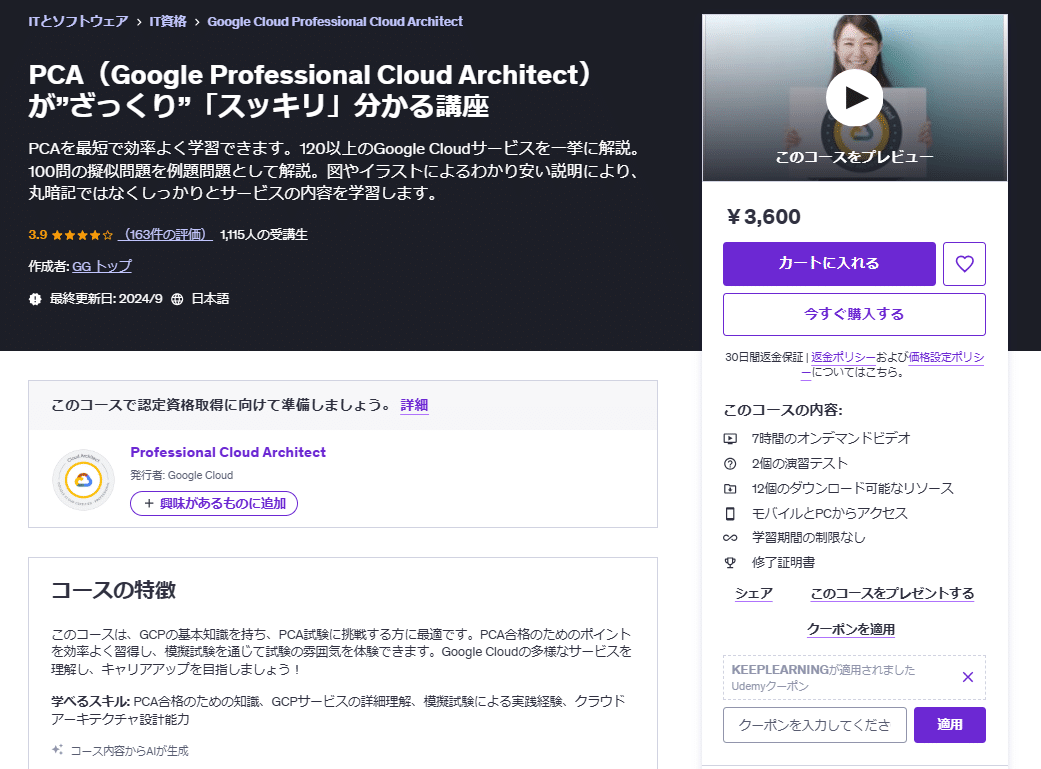
Task: Focus the coupon code input field
Action: [815, 725]
